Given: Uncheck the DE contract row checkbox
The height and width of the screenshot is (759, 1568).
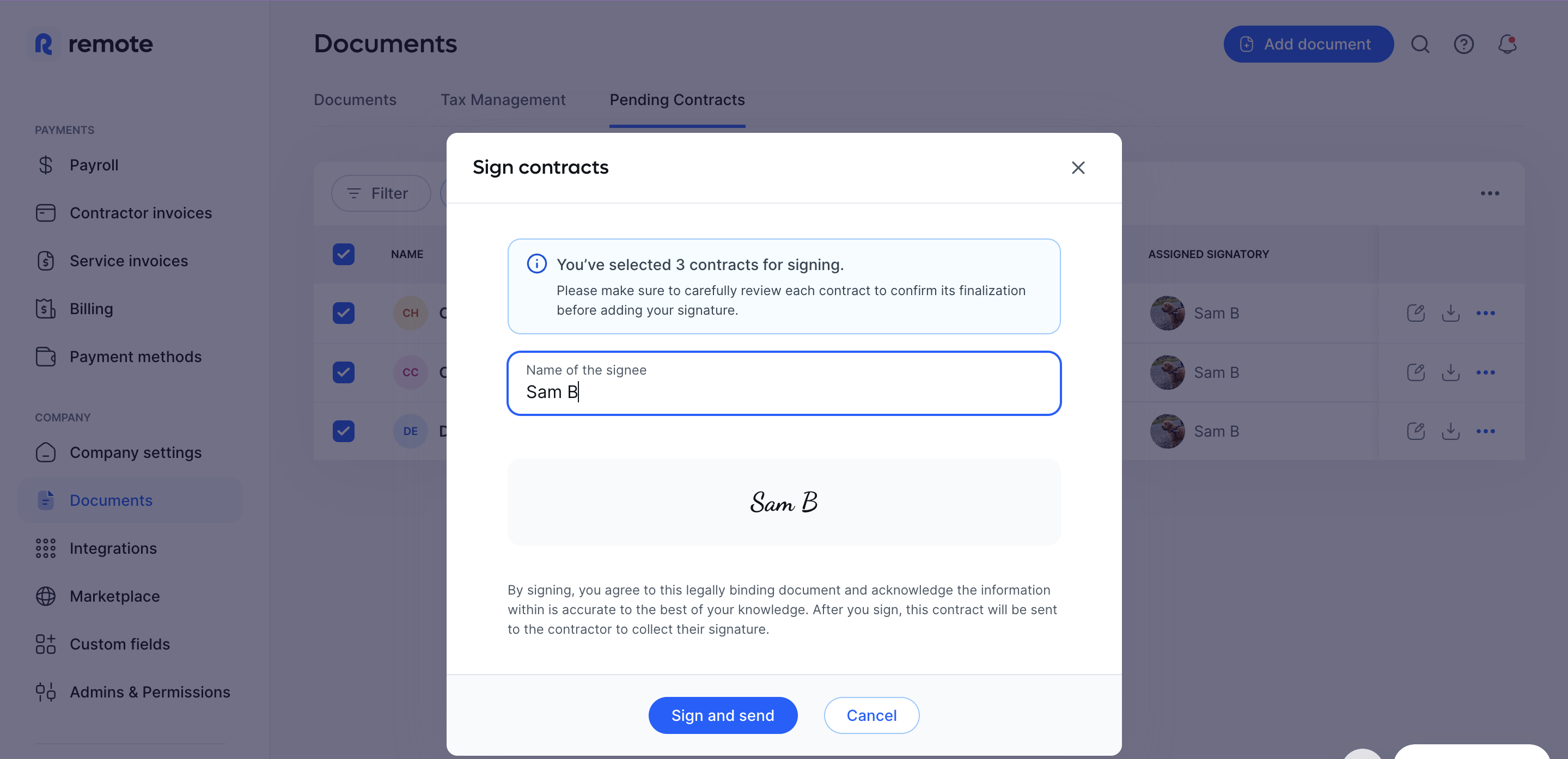Looking at the screenshot, I should [343, 431].
